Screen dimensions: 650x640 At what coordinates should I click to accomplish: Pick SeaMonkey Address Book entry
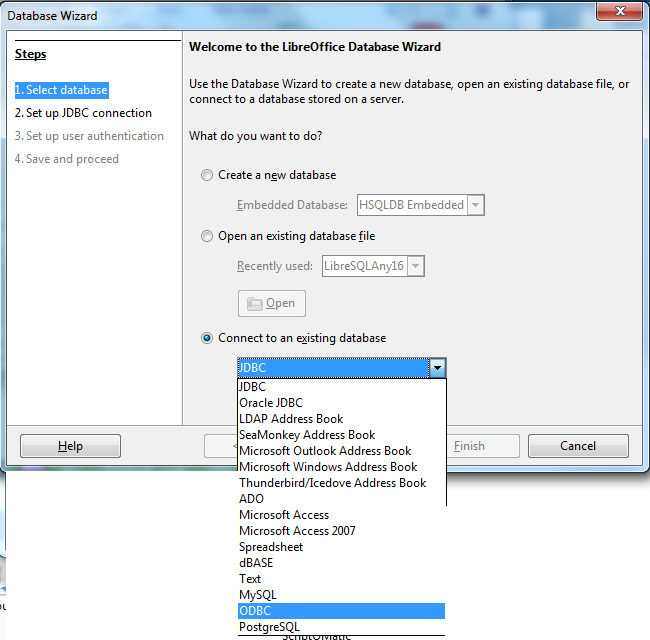click(342, 435)
